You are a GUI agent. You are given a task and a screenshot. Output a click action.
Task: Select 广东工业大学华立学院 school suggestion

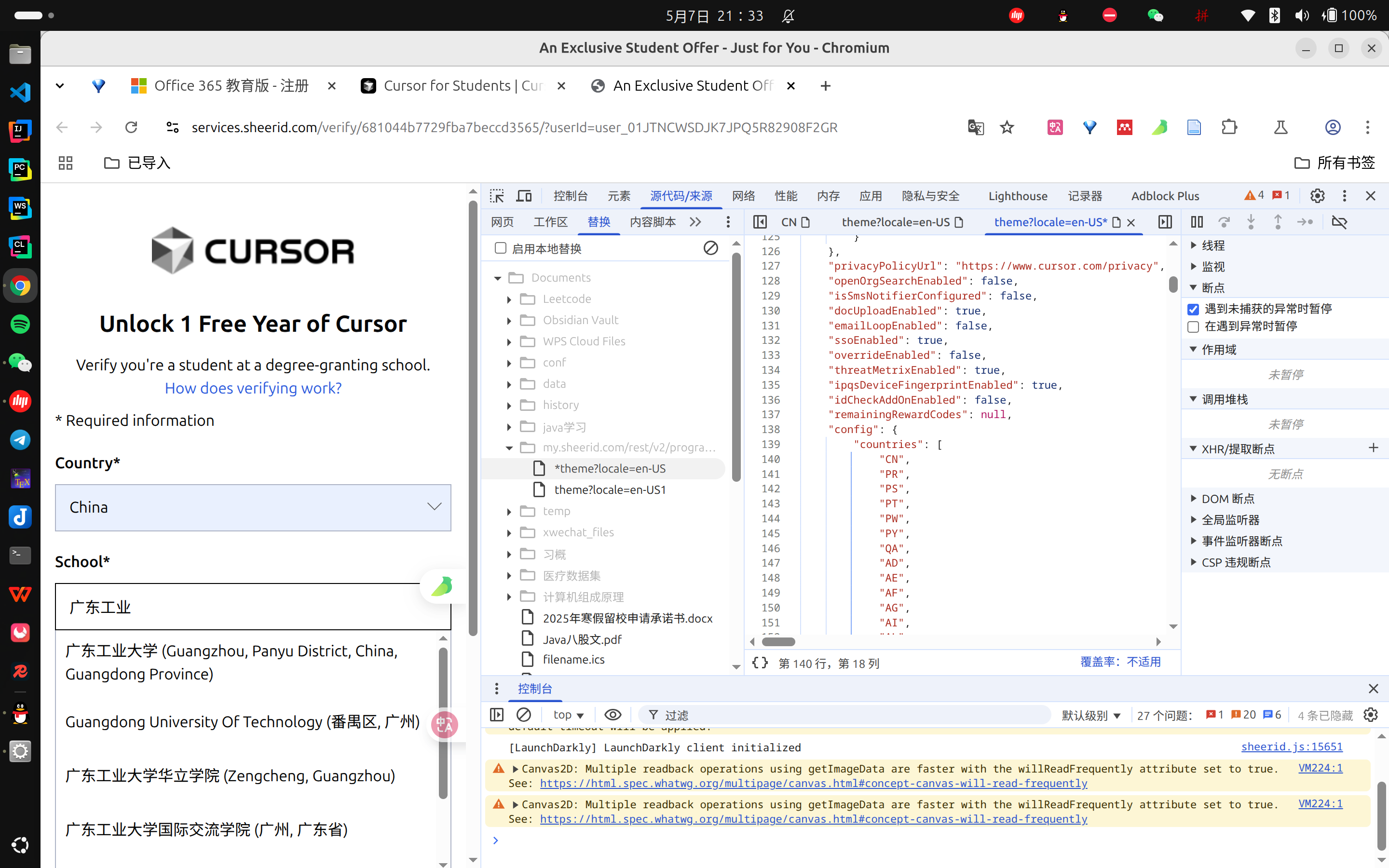[x=230, y=775]
